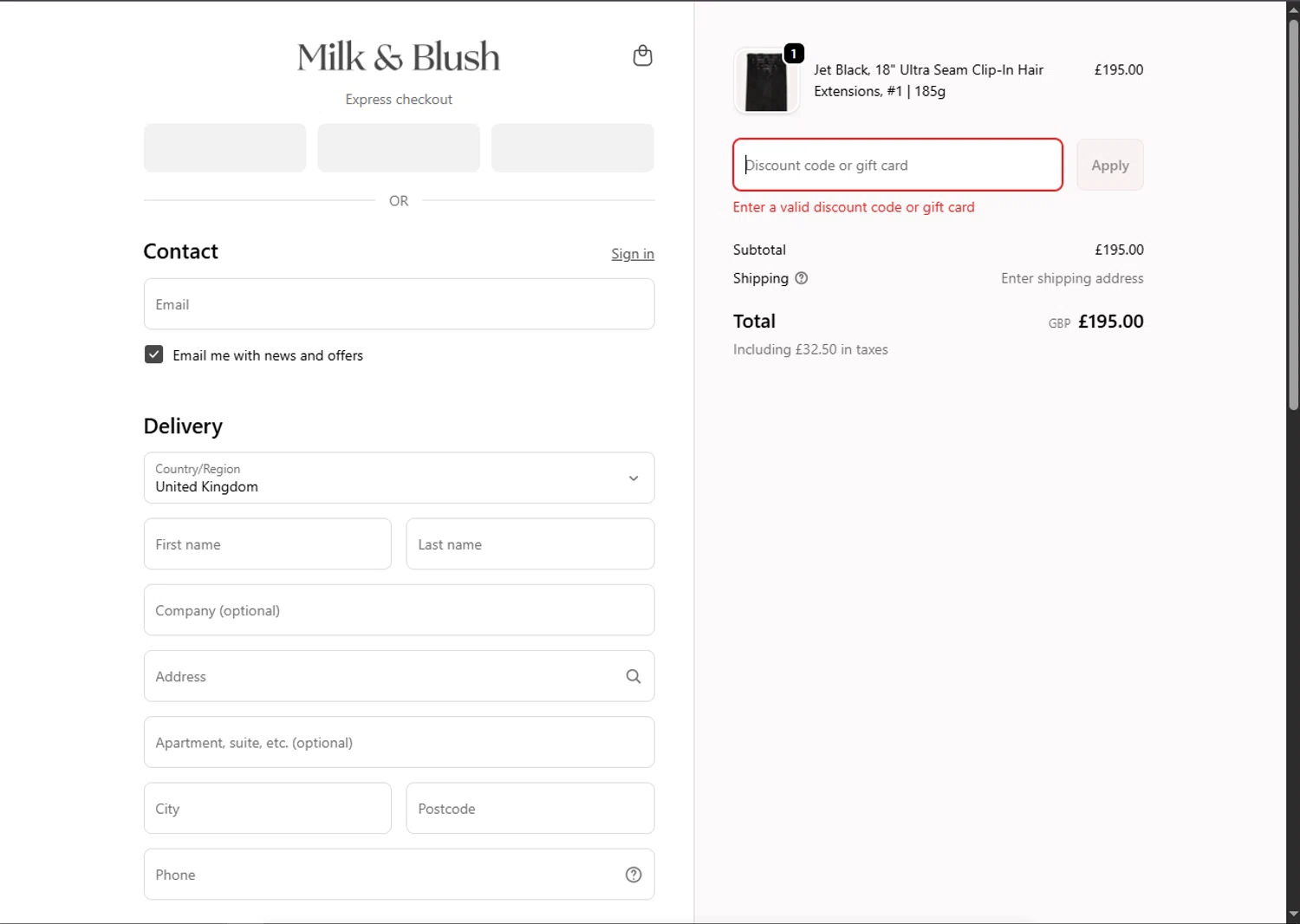Focus the Address field
This screenshot has width=1300, height=924.
(399, 676)
